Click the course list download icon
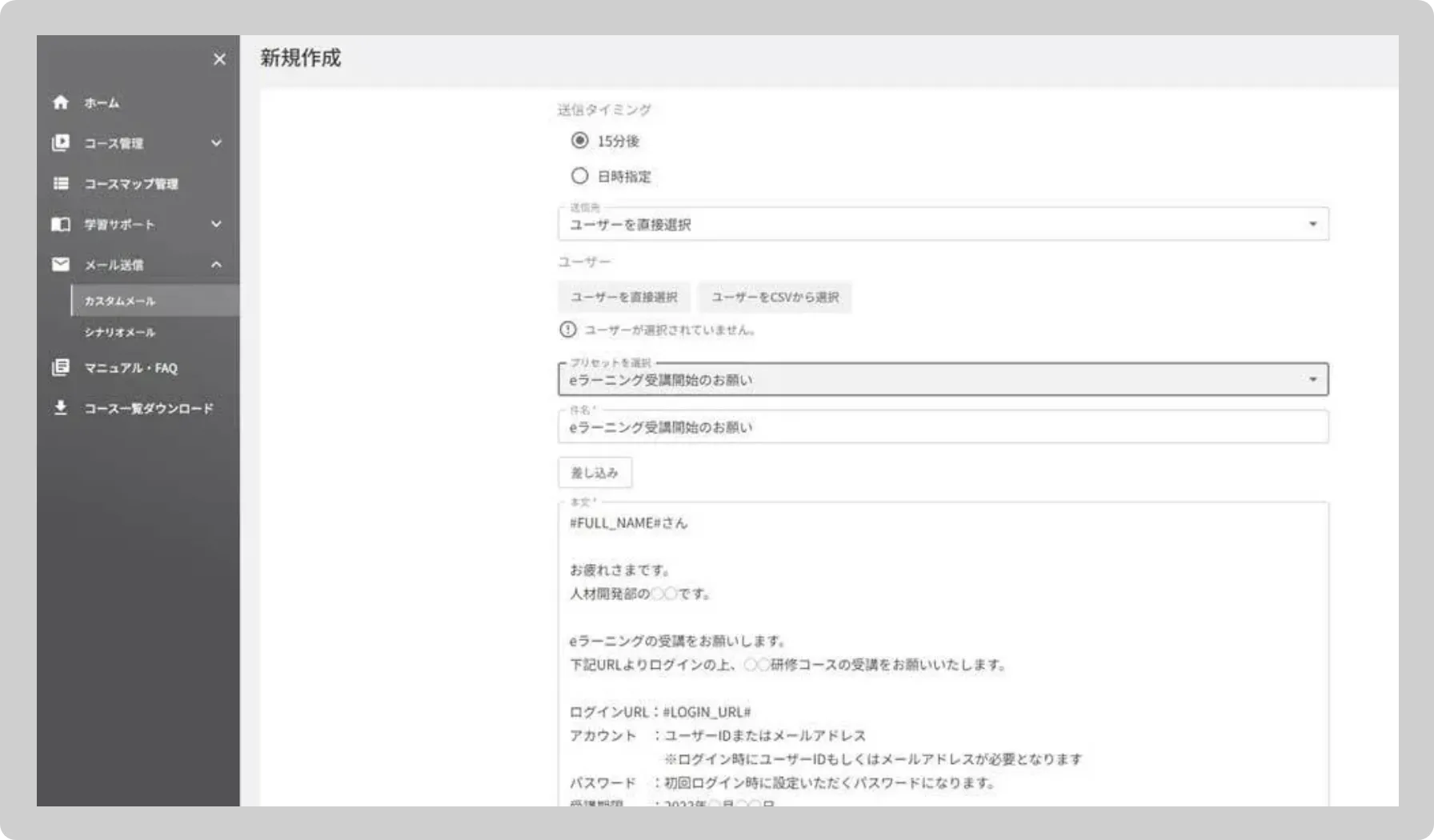The height and width of the screenshot is (840, 1434). pyautogui.click(x=61, y=408)
